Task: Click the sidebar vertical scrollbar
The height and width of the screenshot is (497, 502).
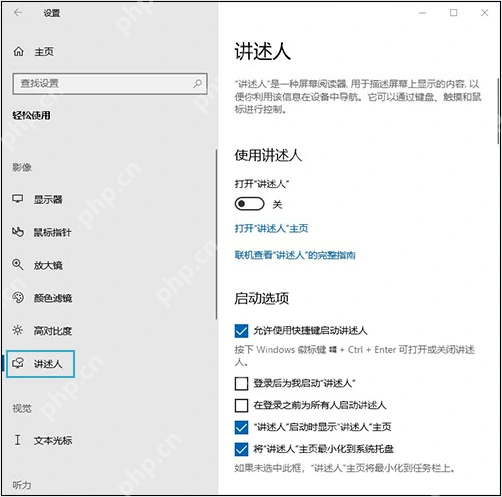Action: [216, 234]
